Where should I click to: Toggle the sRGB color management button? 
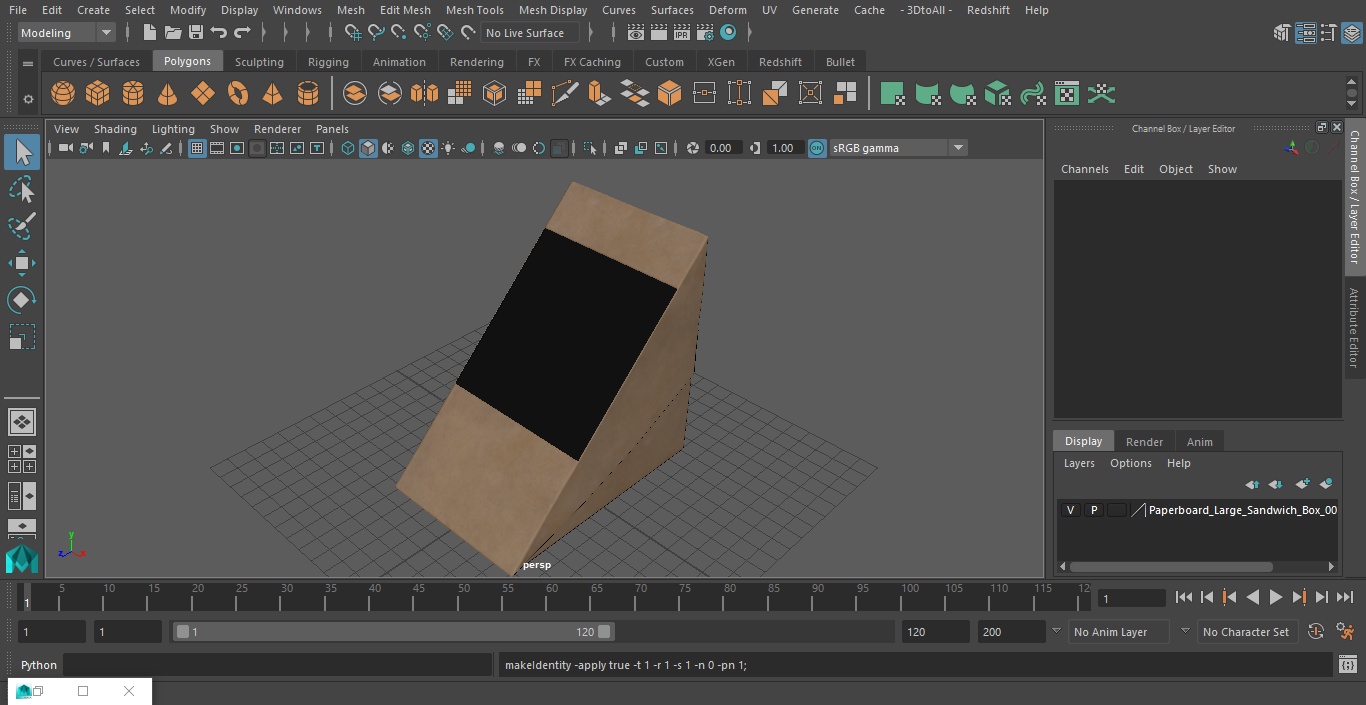[x=817, y=148]
